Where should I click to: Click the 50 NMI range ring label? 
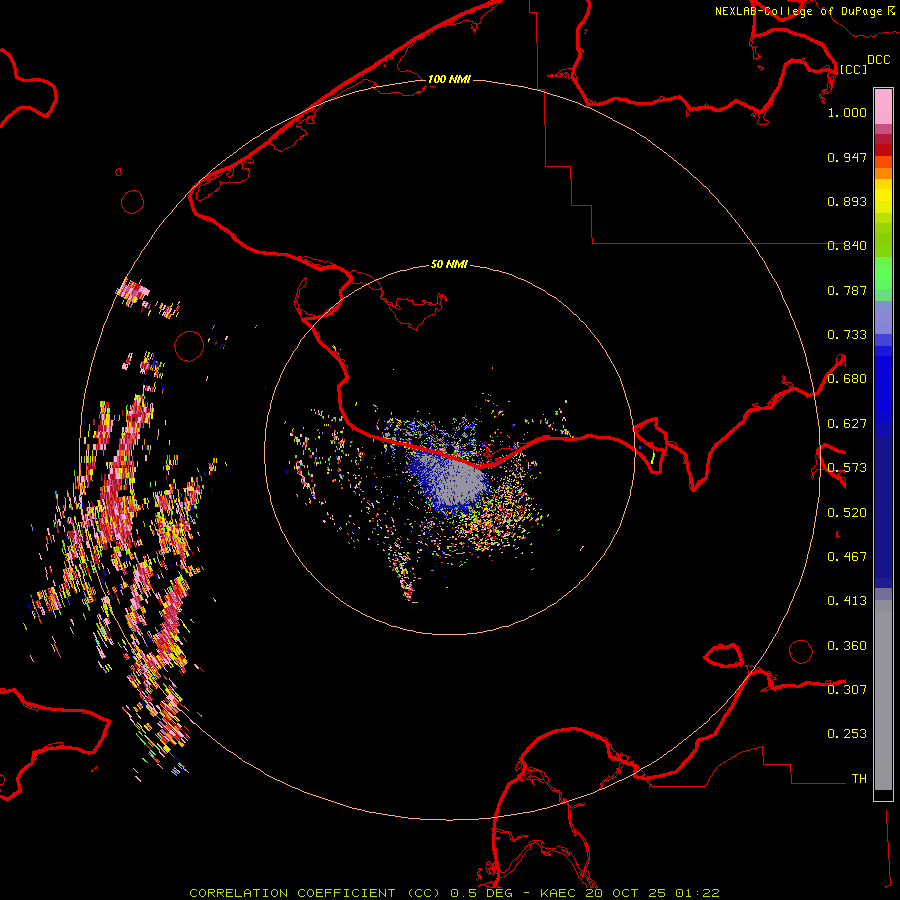tap(449, 264)
